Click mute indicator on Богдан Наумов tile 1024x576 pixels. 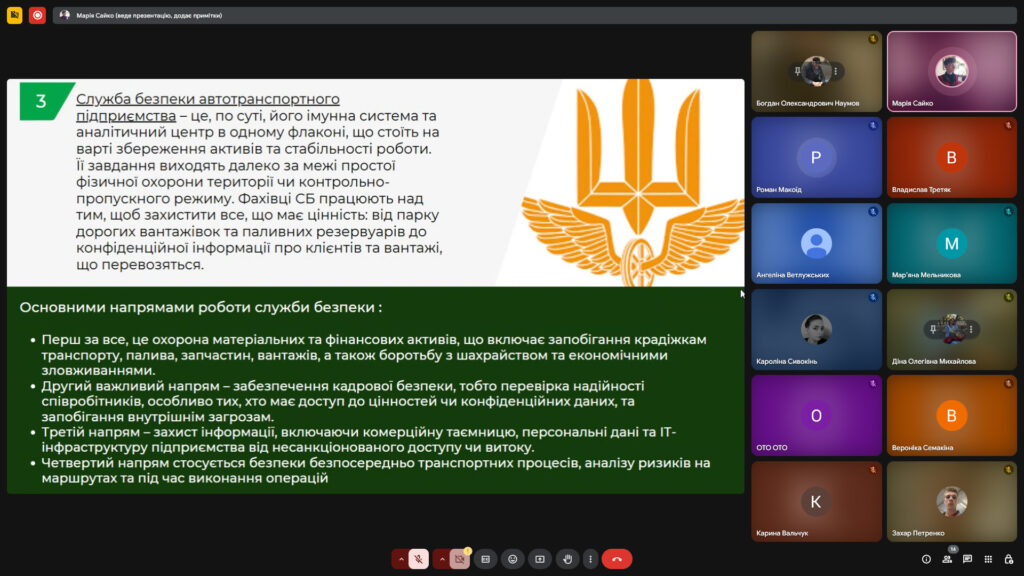click(873, 39)
